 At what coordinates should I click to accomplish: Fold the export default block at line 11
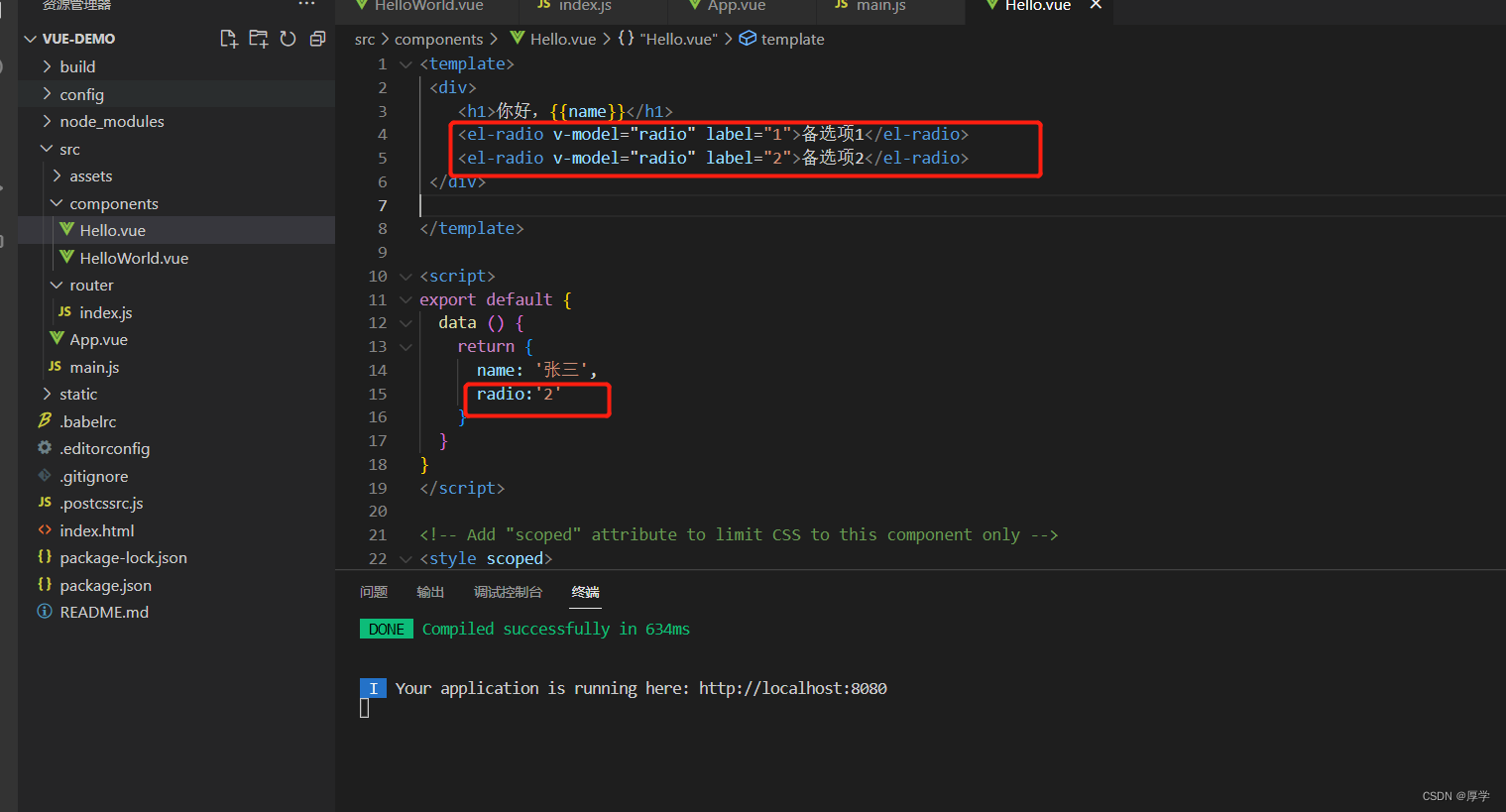(405, 299)
